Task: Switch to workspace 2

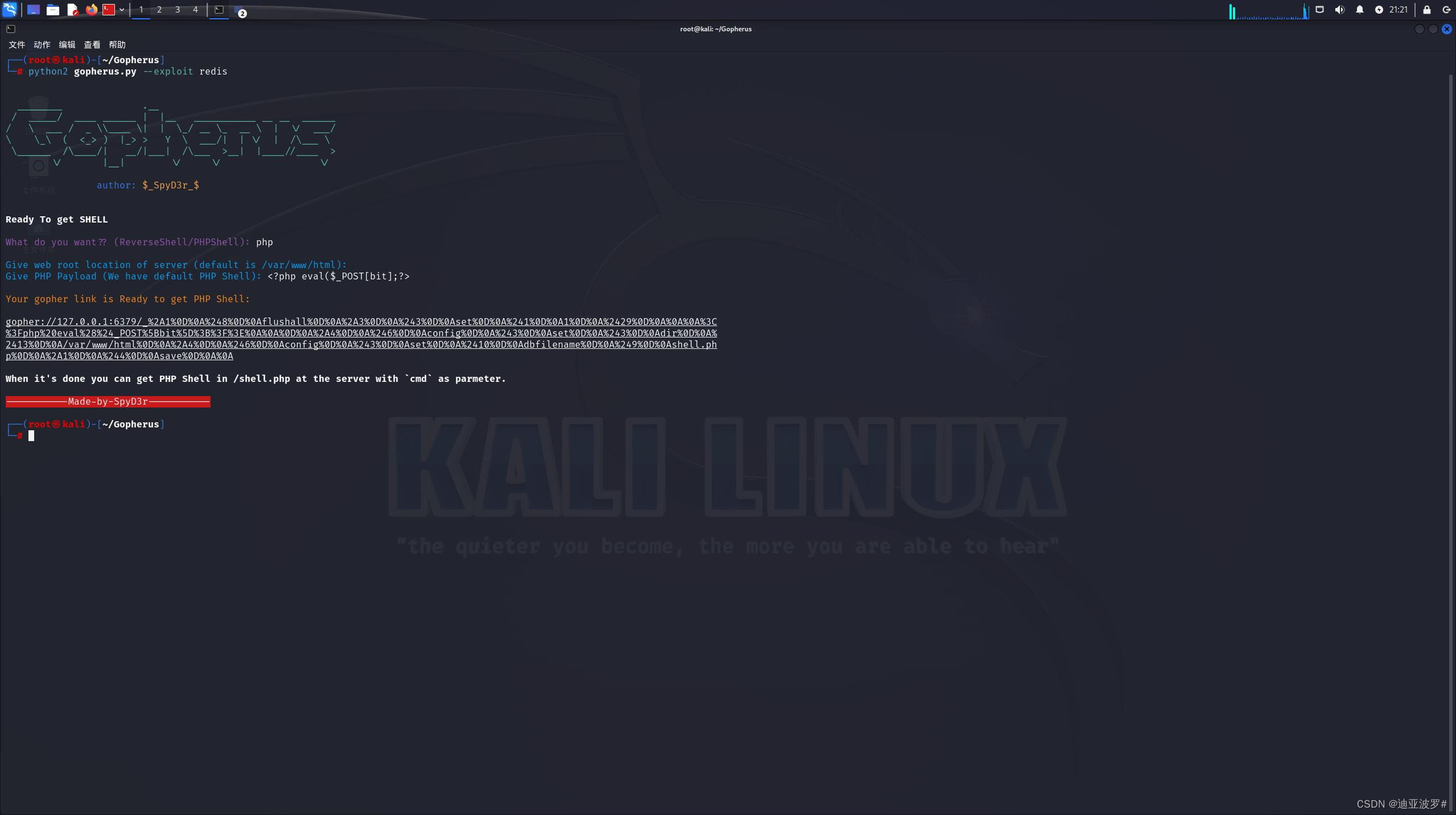Action: 159,10
